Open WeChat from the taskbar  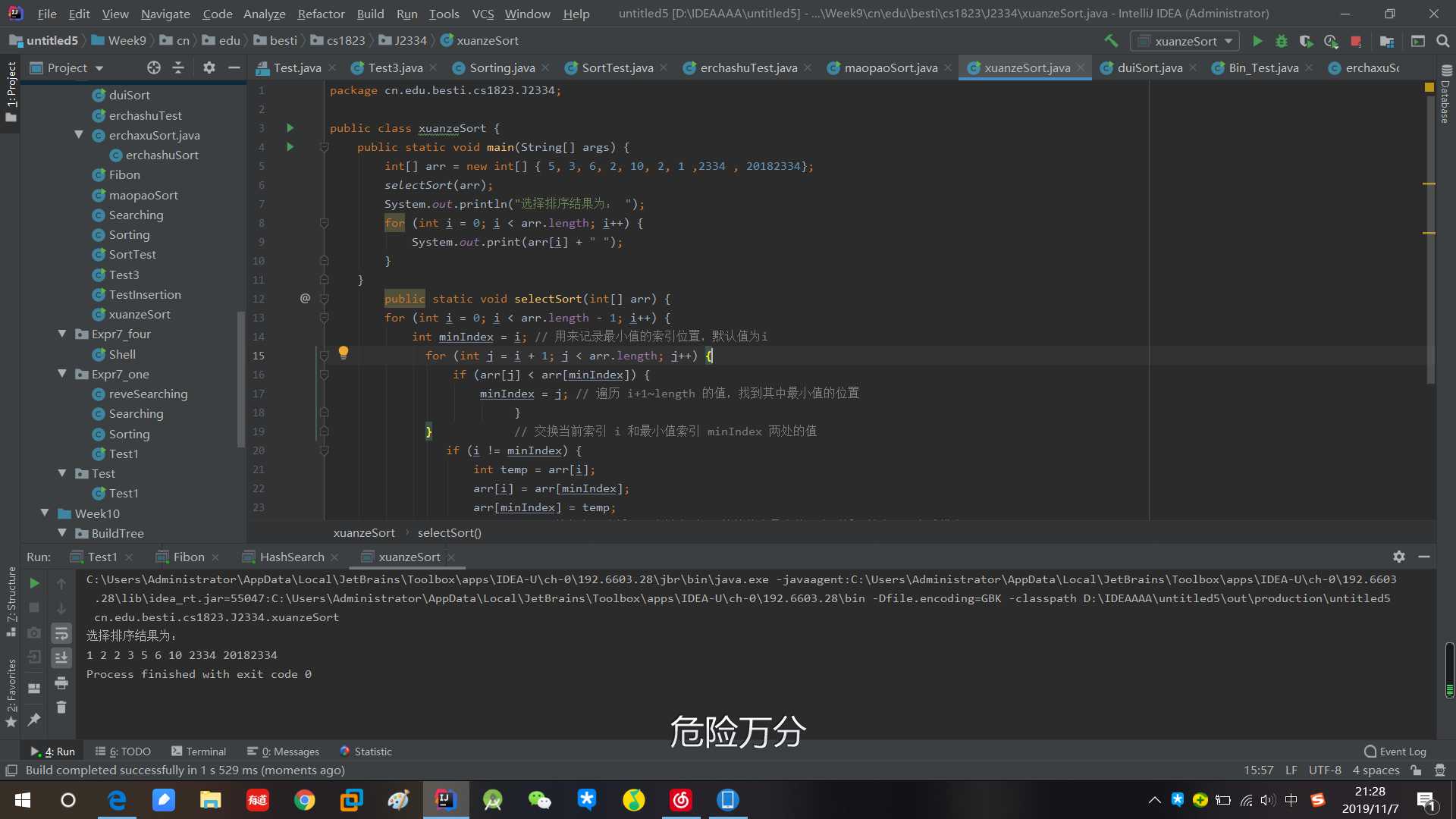pyautogui.click(x=540, y=800)
